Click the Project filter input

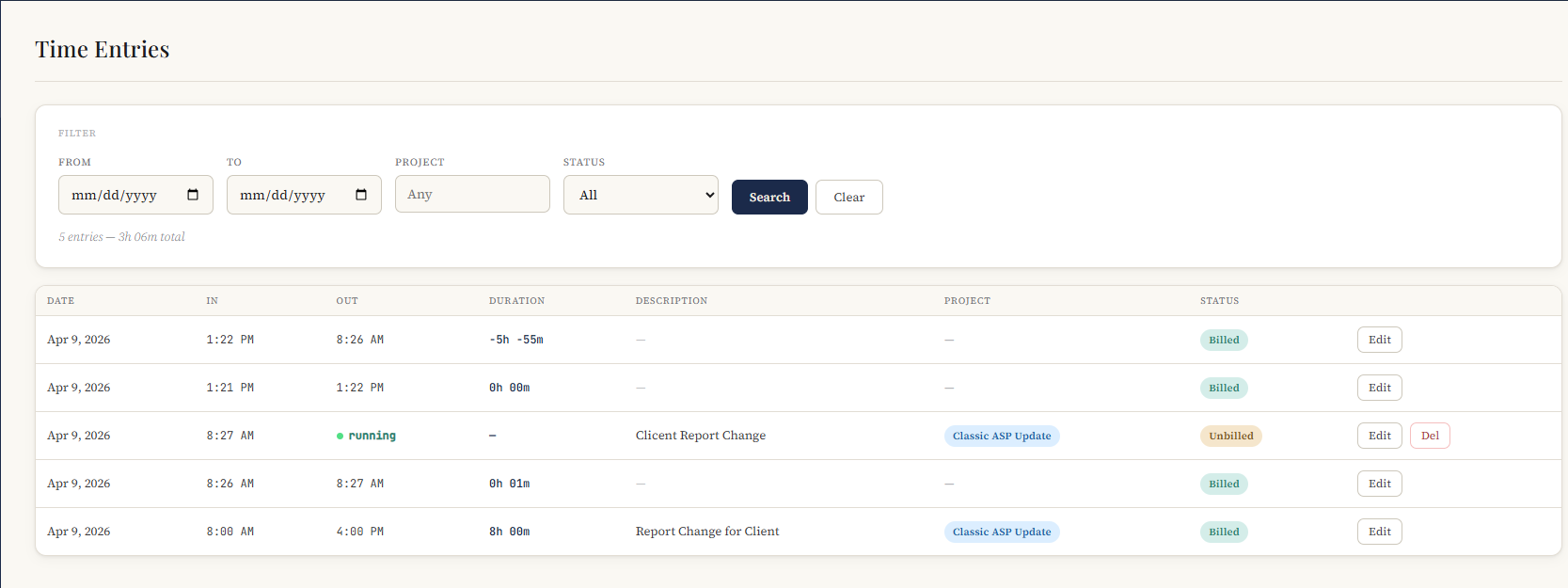click(472, 194)
